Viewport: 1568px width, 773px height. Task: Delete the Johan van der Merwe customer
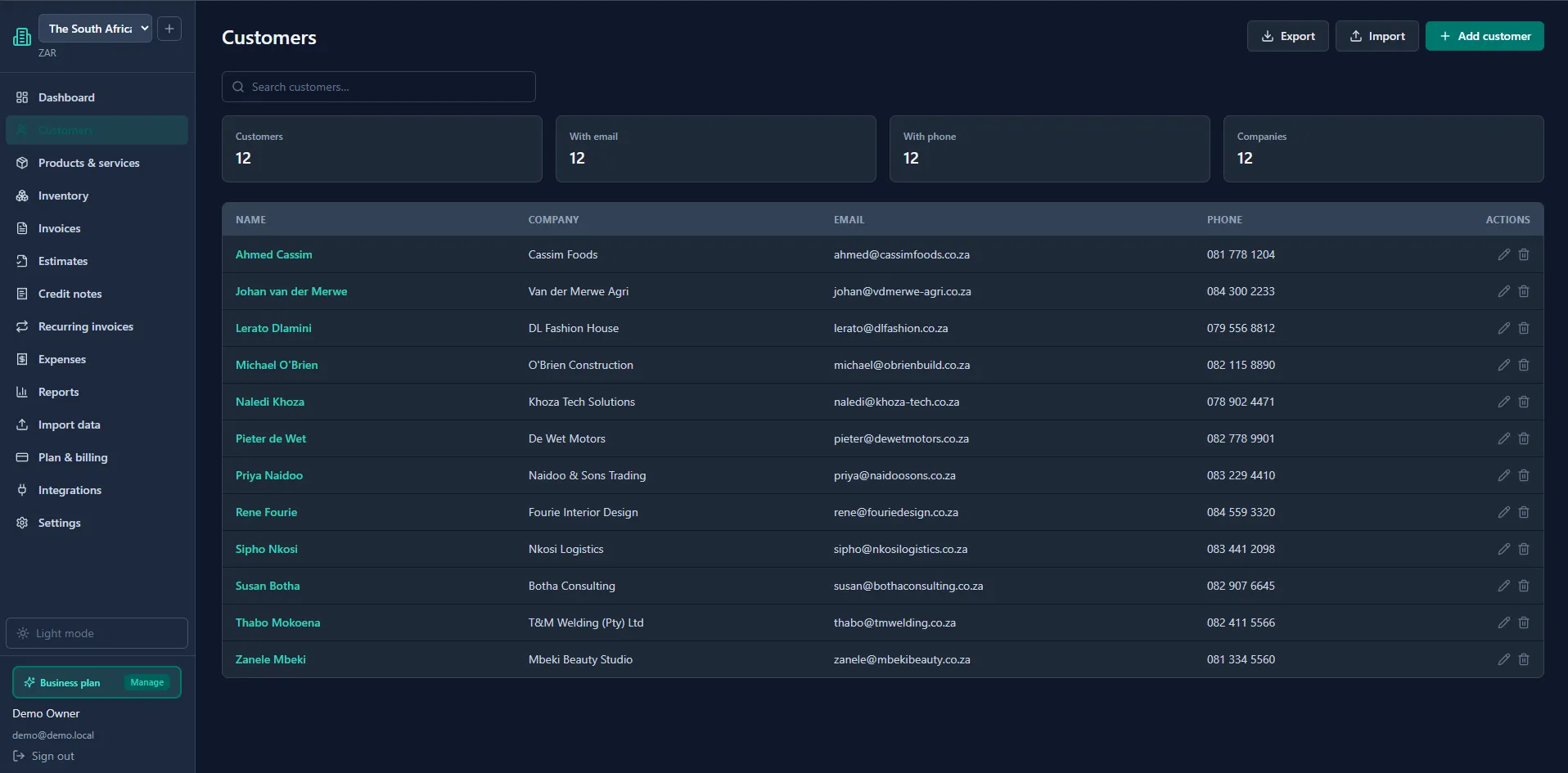click(1524, 291)
